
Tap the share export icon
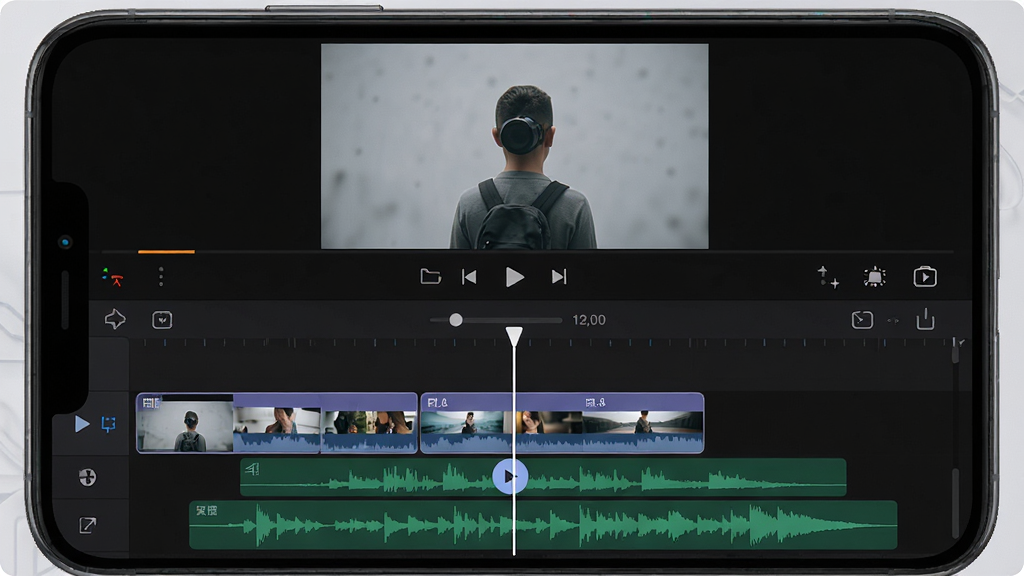(925, 319)
